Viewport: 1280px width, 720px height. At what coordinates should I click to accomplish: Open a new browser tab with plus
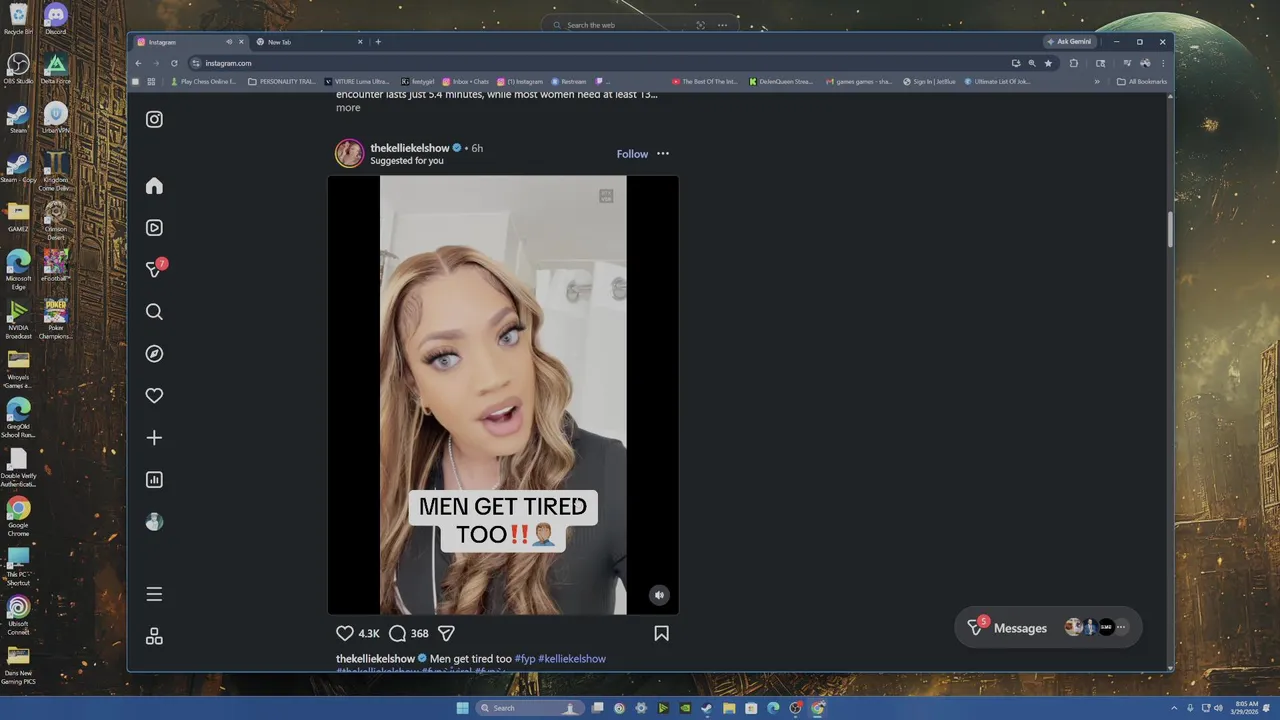pyautogui.click(x=378, y=42)
